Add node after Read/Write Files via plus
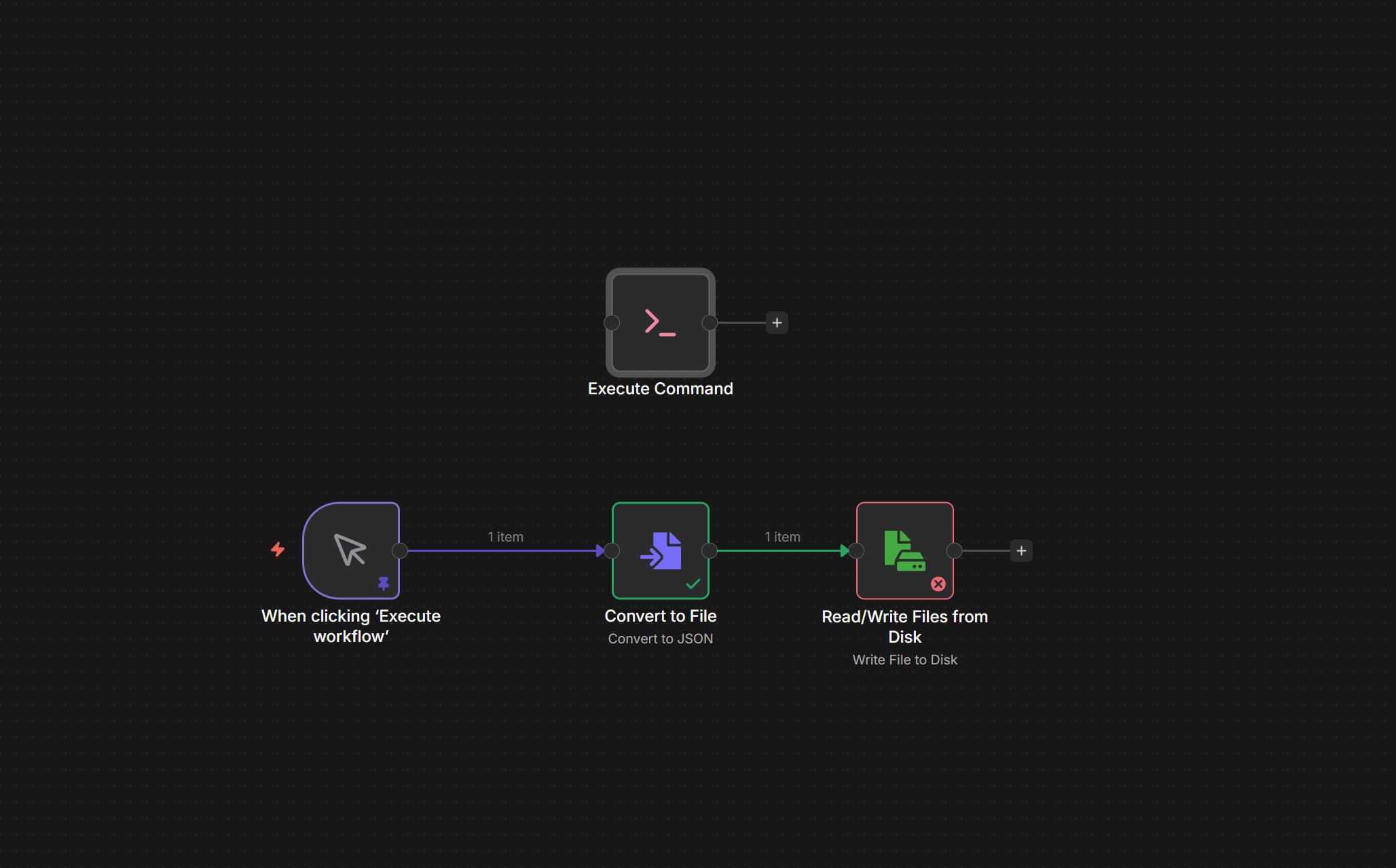 [x=1021, y=550]
